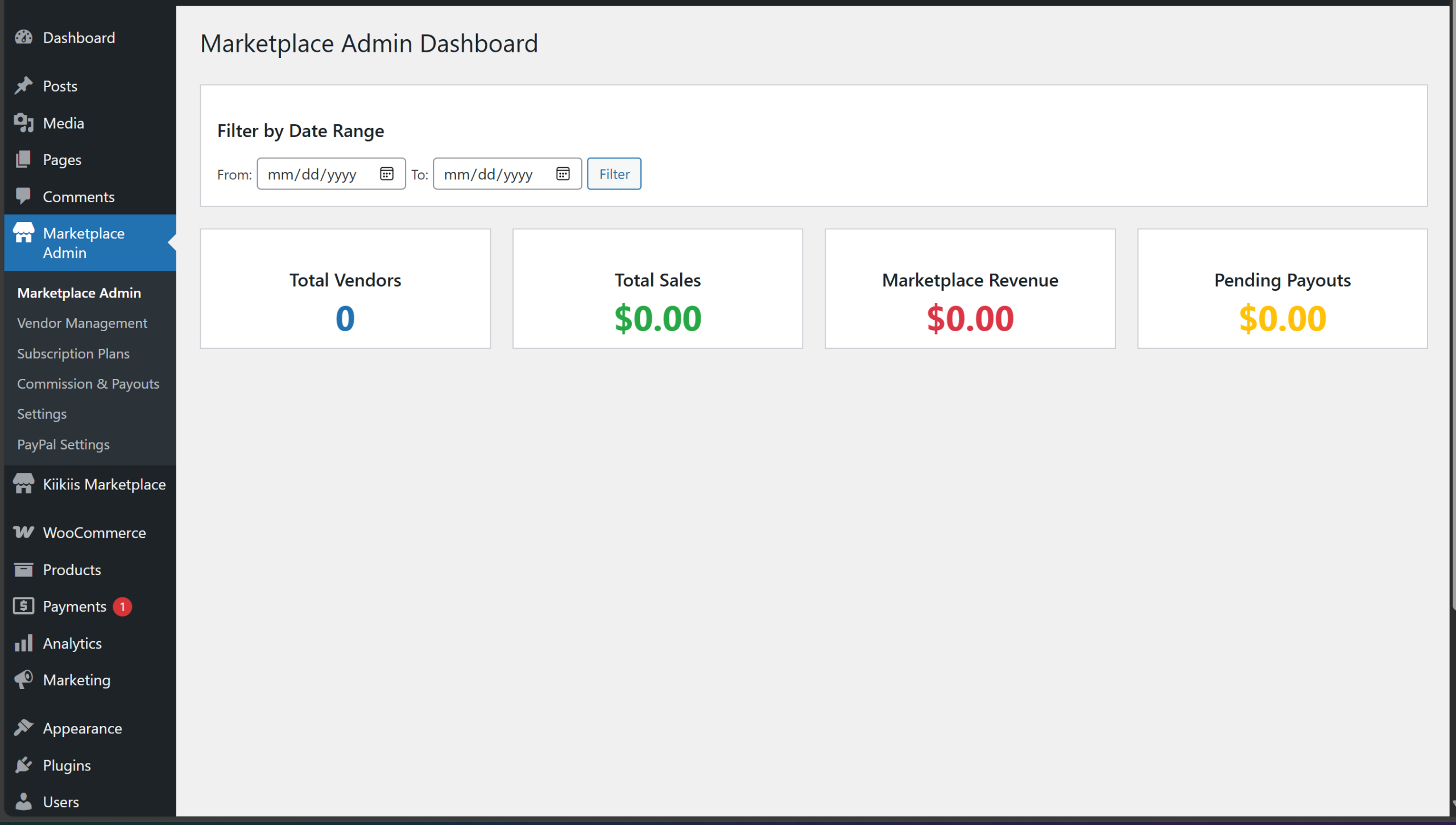
Task: Click the Marketplace Revenue $0.00 amount
Action: 970,318
